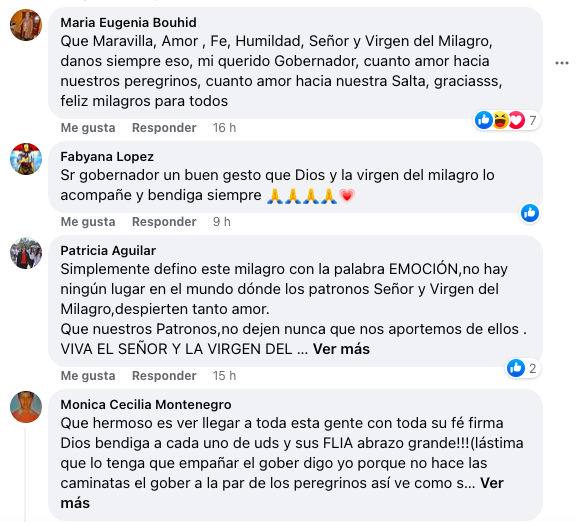Click the reactions summary on Maria Eugenia Bouhid's comment
This screenshot has width=576, height=522.
coord(507,120)
